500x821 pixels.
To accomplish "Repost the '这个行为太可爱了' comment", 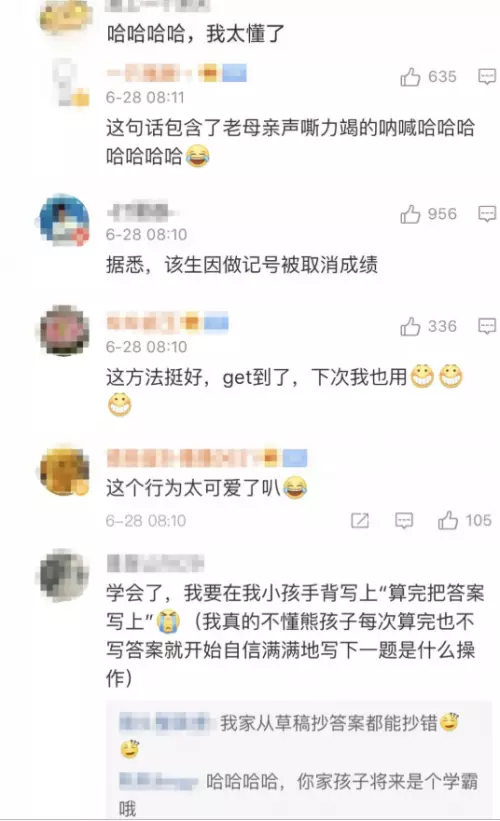I will click(x=360, y=520).
